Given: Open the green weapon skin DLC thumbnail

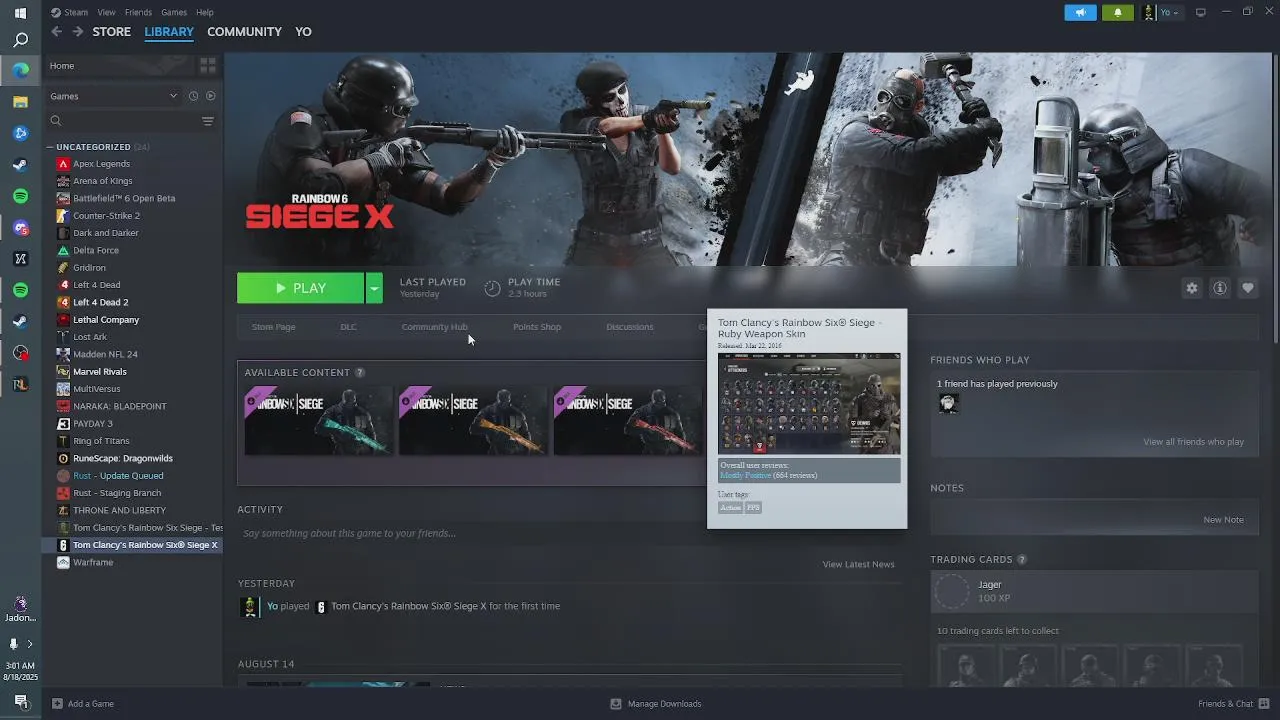Looking at the screenshot, I should point(319,421).
